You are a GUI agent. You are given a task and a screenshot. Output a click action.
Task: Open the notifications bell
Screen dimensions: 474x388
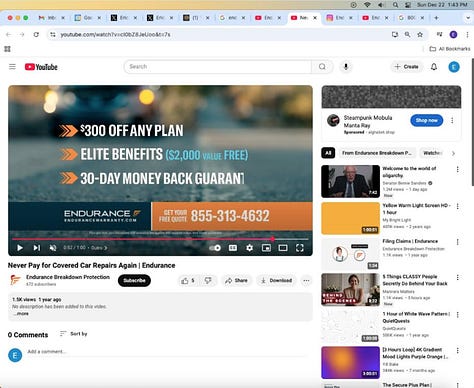tap(434, 67)
